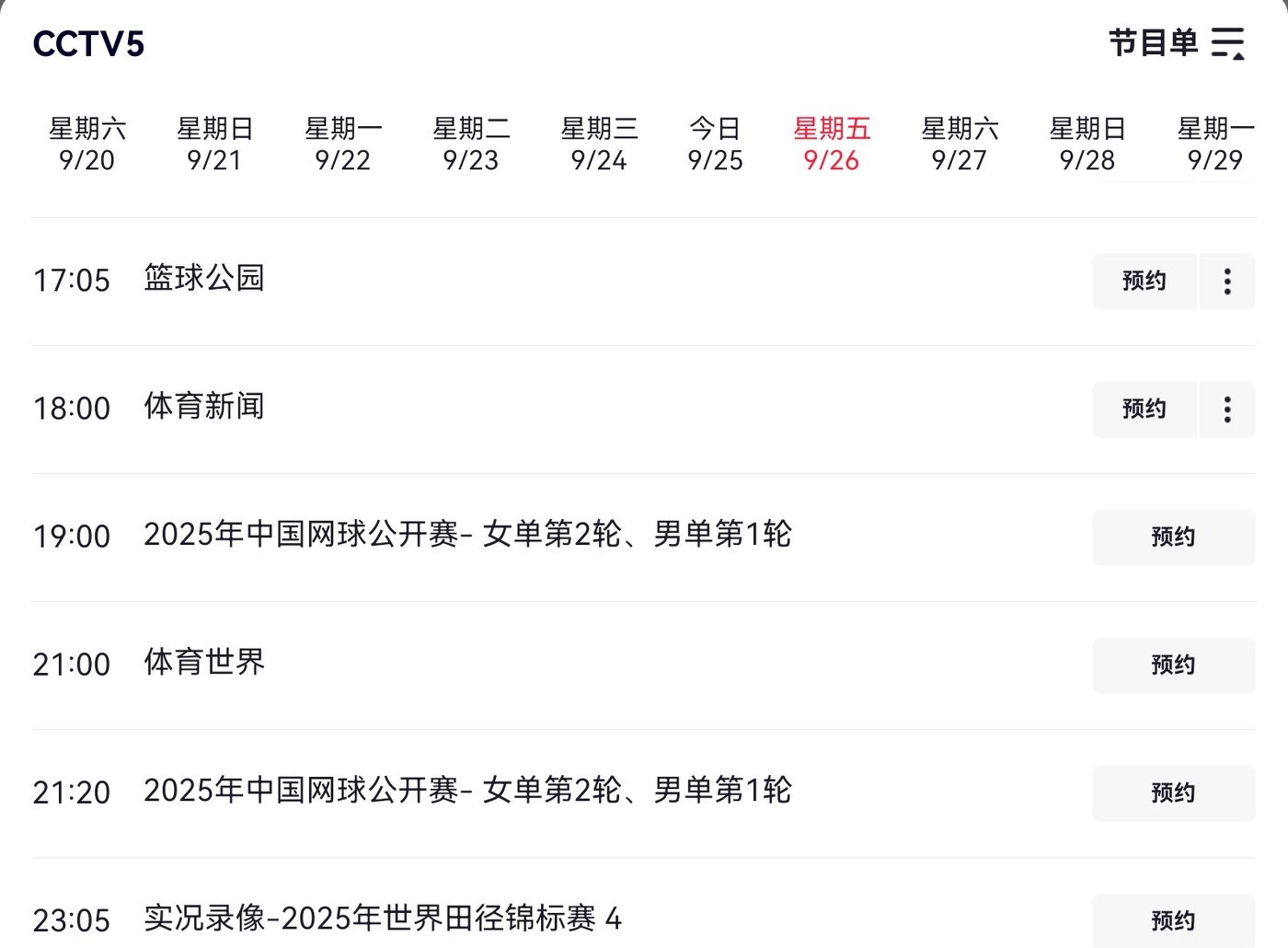Image resolution: width=1288 pixels, height=948 pixels.
Task: View the 星期三 9/24 schedule
Action: 599,144
